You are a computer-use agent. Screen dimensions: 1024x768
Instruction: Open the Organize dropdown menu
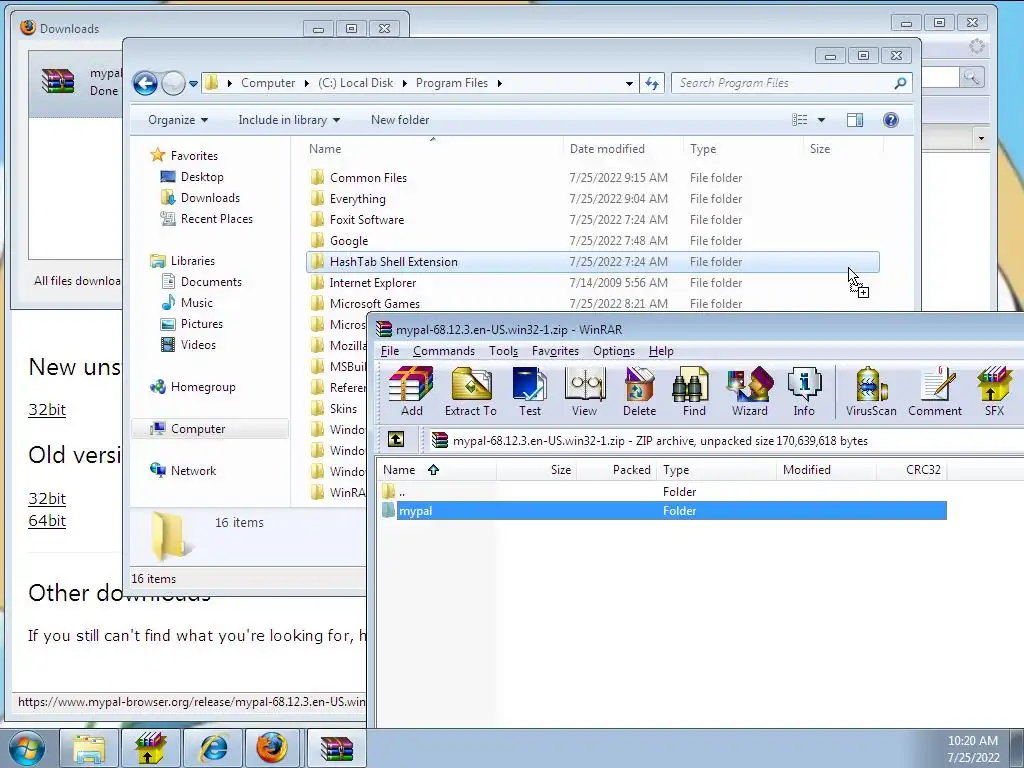pos(178,120)
